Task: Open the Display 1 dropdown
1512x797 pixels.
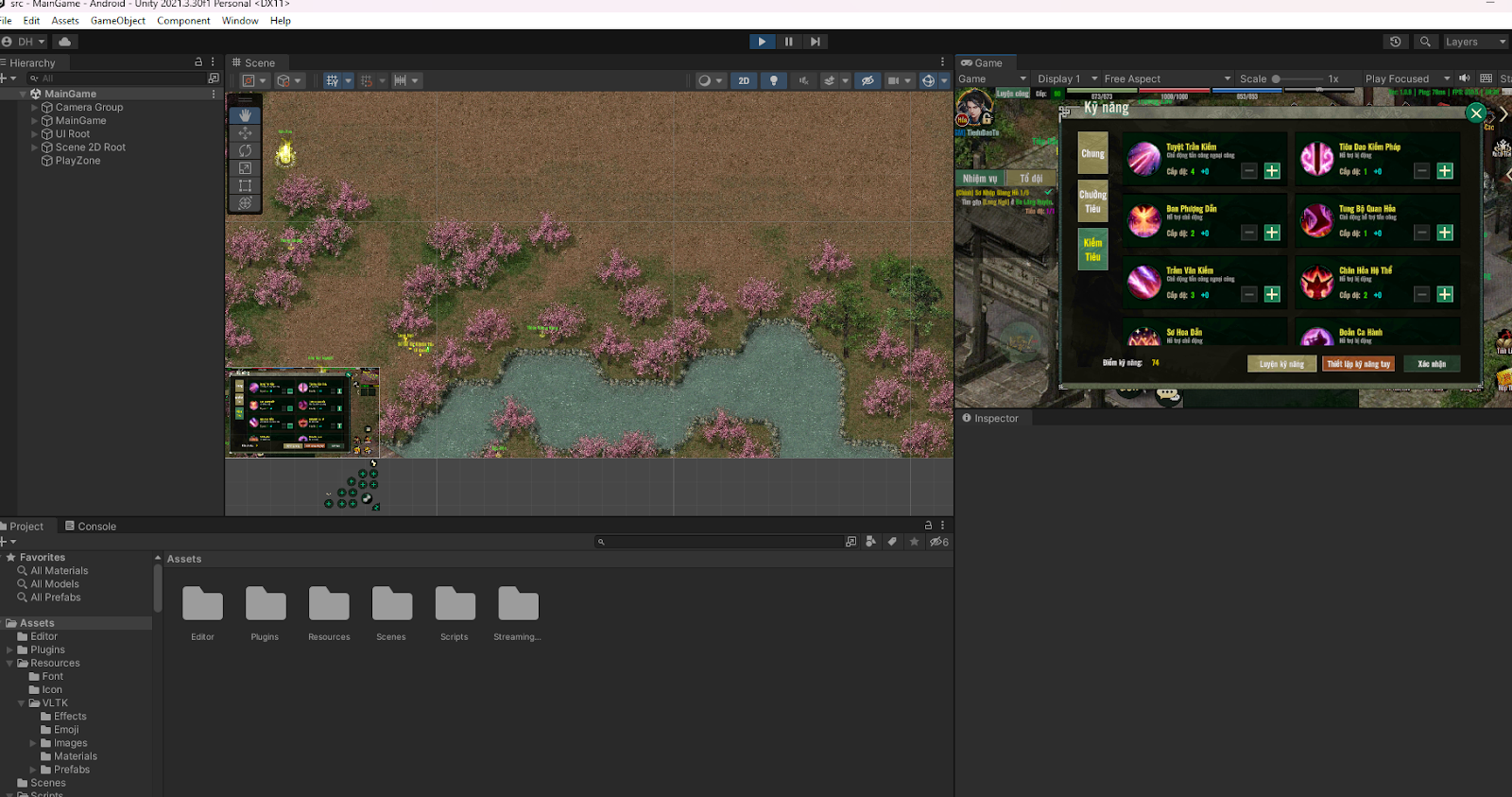Action: (1067, 78)
